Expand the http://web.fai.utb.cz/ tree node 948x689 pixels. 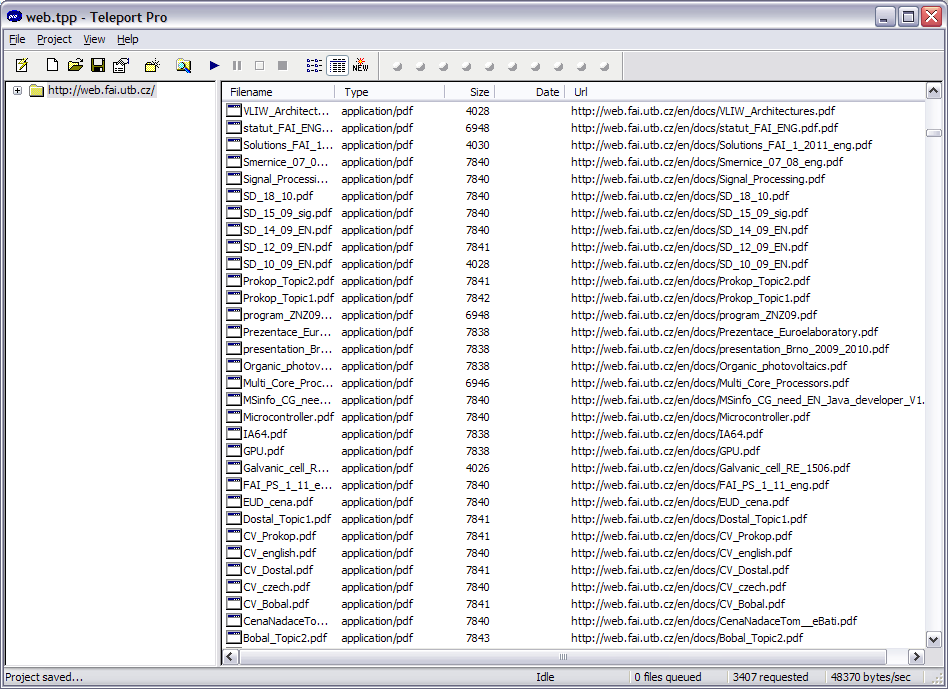[x=18, y=91]
